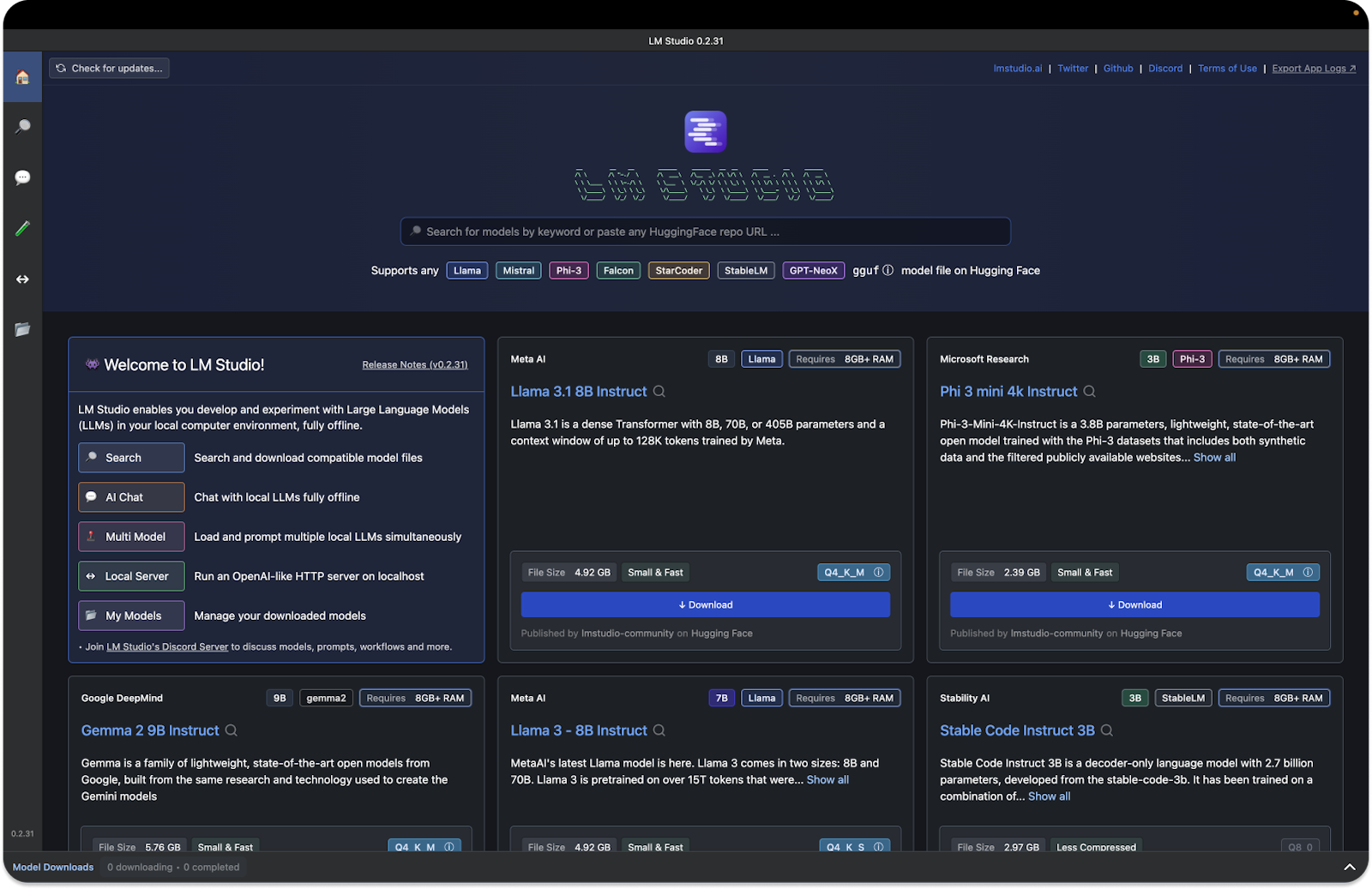Click the StarCoder architecture tag
Image resolution: width=1372 pixels, height=889 pixels.
tap(678, 271)
